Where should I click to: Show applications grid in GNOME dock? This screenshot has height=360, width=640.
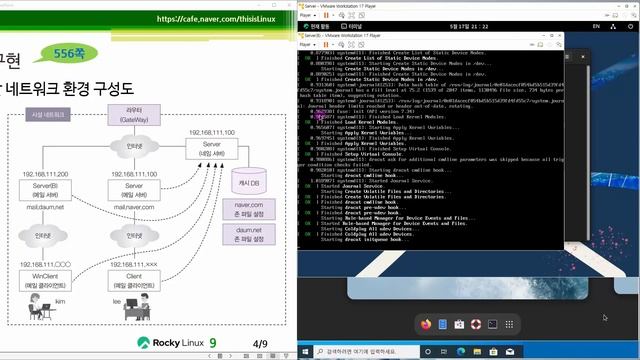point(509,324)
